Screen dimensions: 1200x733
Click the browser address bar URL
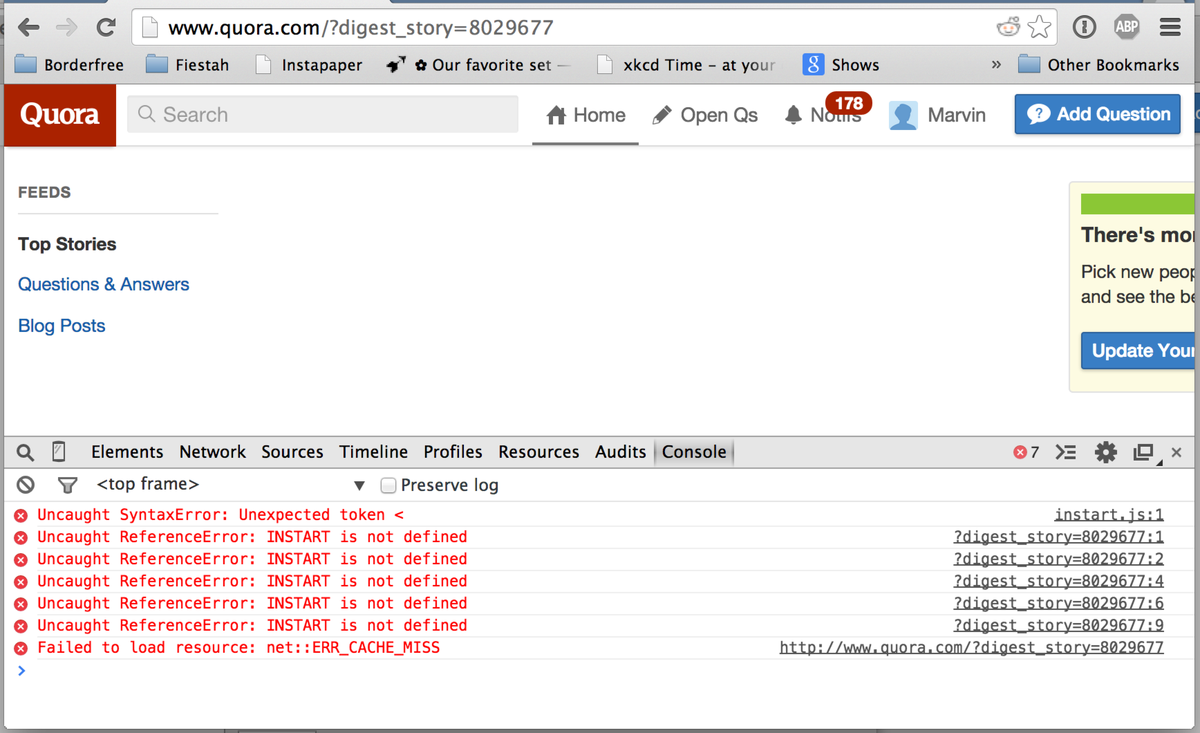360,28
